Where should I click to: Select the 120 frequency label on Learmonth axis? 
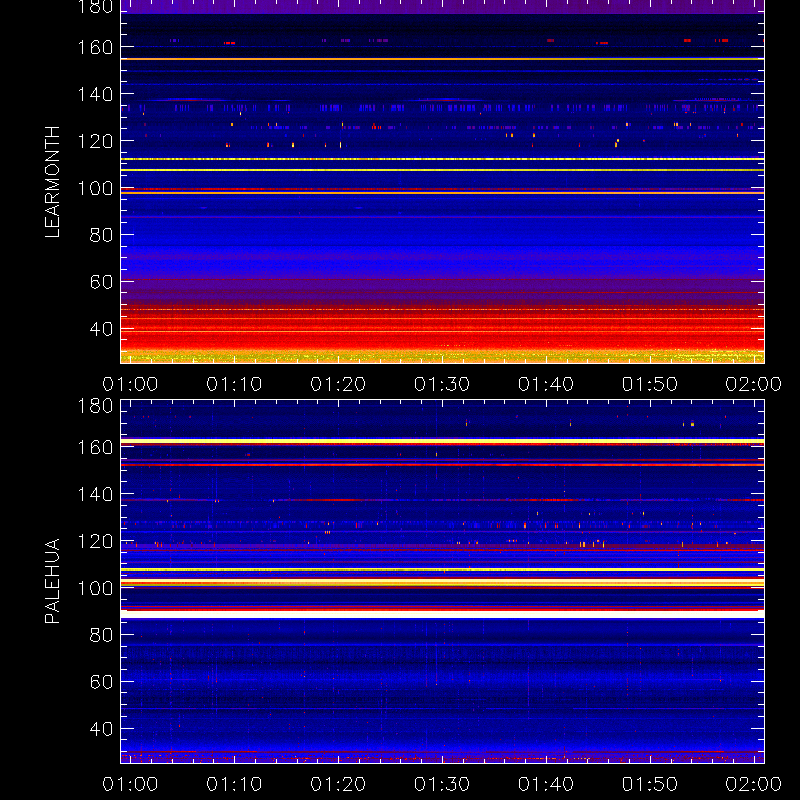[x=95, y=141]
